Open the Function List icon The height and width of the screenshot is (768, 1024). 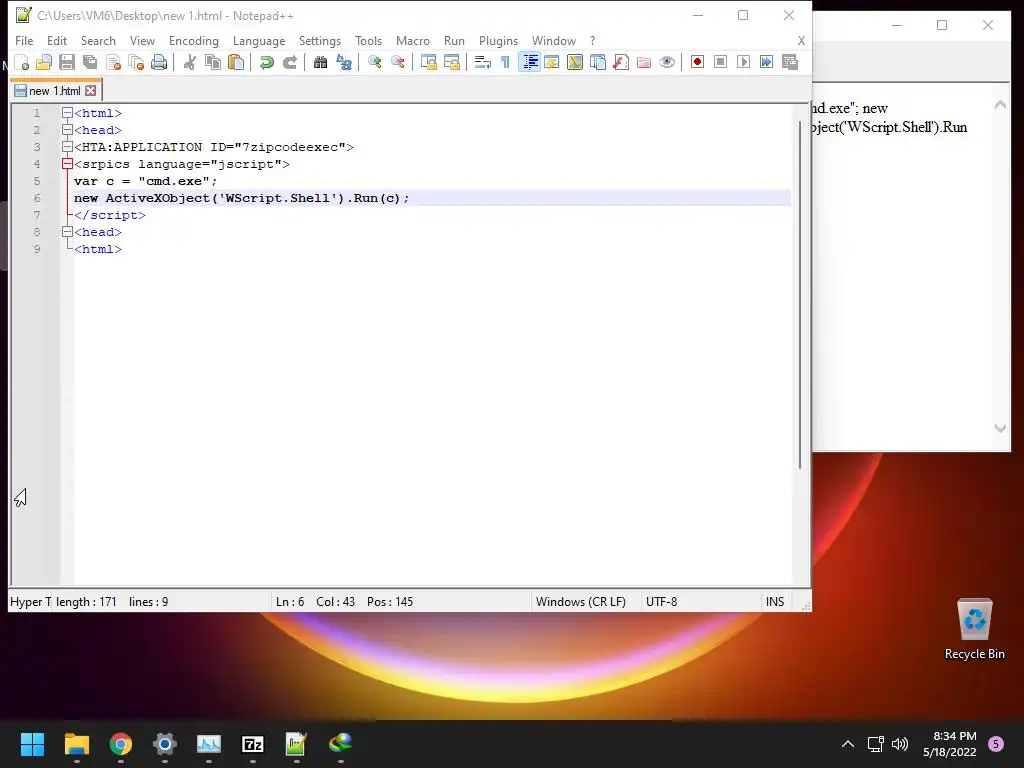[621, 62]
